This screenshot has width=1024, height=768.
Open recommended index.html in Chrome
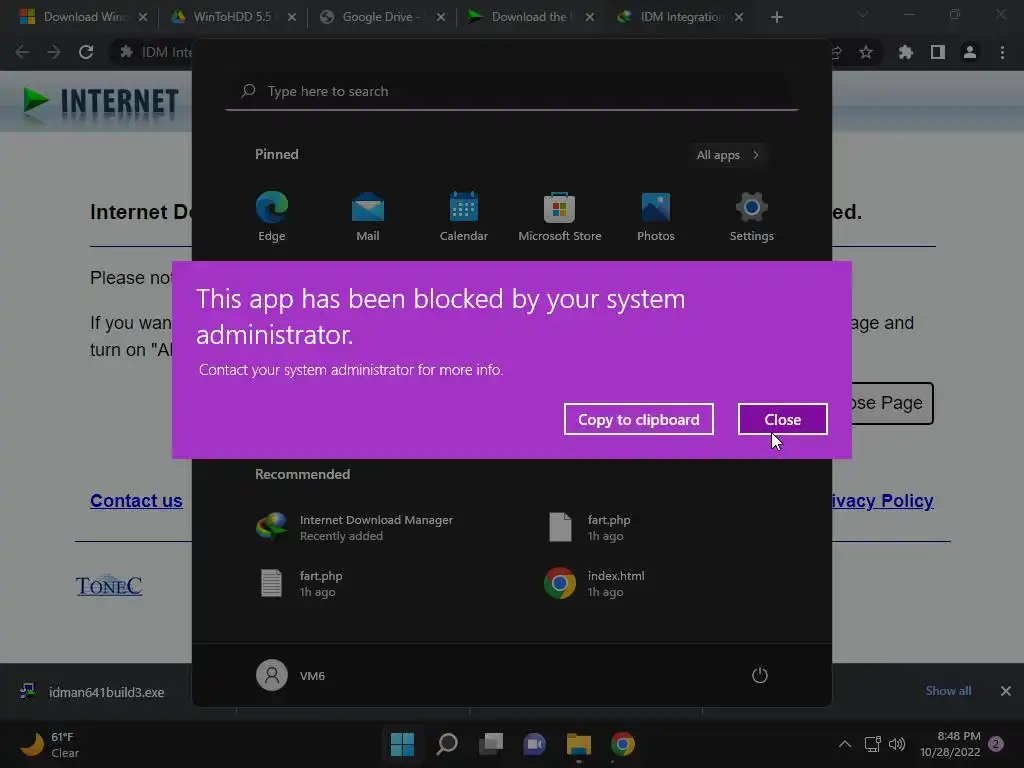point(594,583)
